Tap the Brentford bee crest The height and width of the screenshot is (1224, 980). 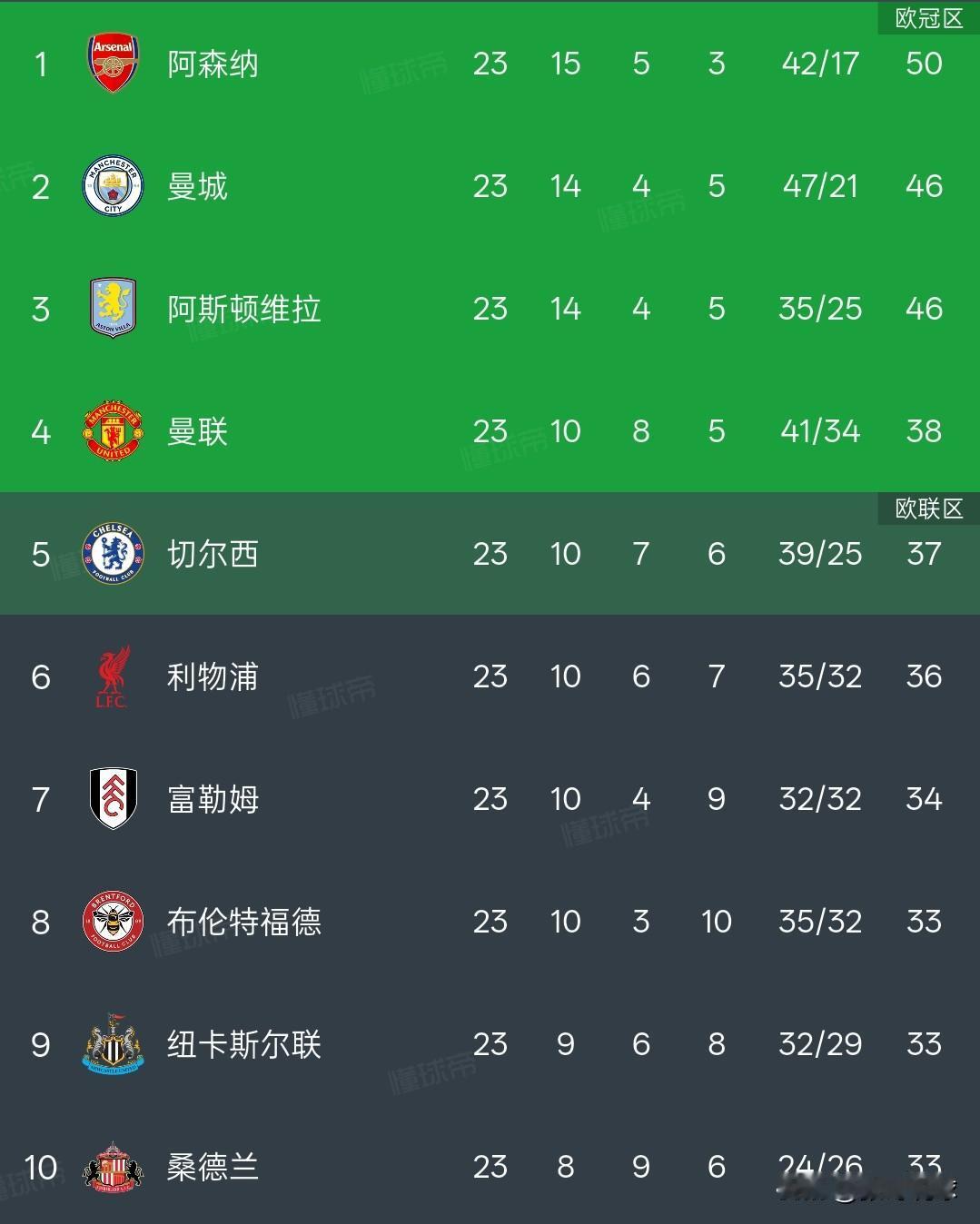114,922
